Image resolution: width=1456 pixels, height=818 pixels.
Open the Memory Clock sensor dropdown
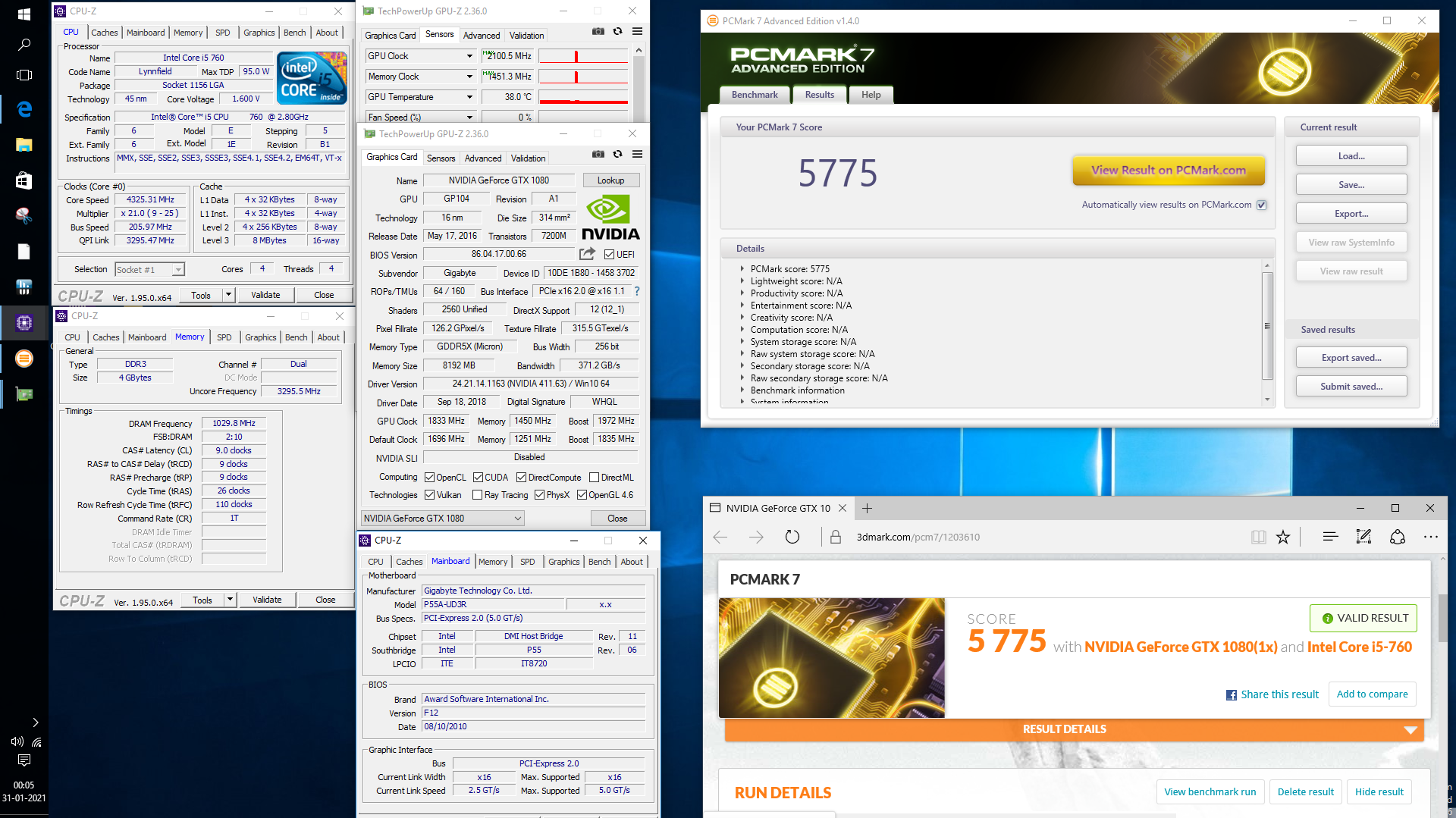[x=469, y=77]
